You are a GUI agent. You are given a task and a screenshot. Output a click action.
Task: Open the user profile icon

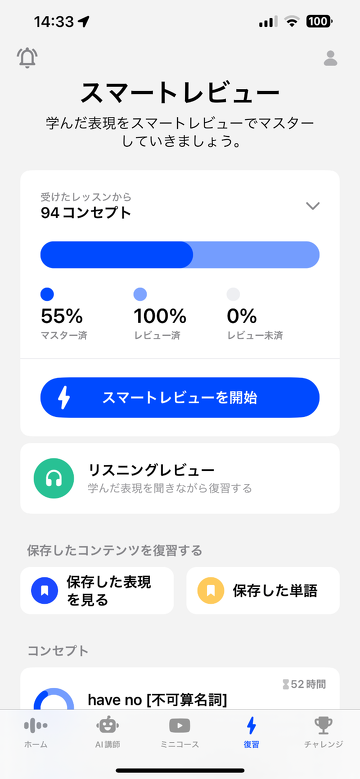click(330, 58)
